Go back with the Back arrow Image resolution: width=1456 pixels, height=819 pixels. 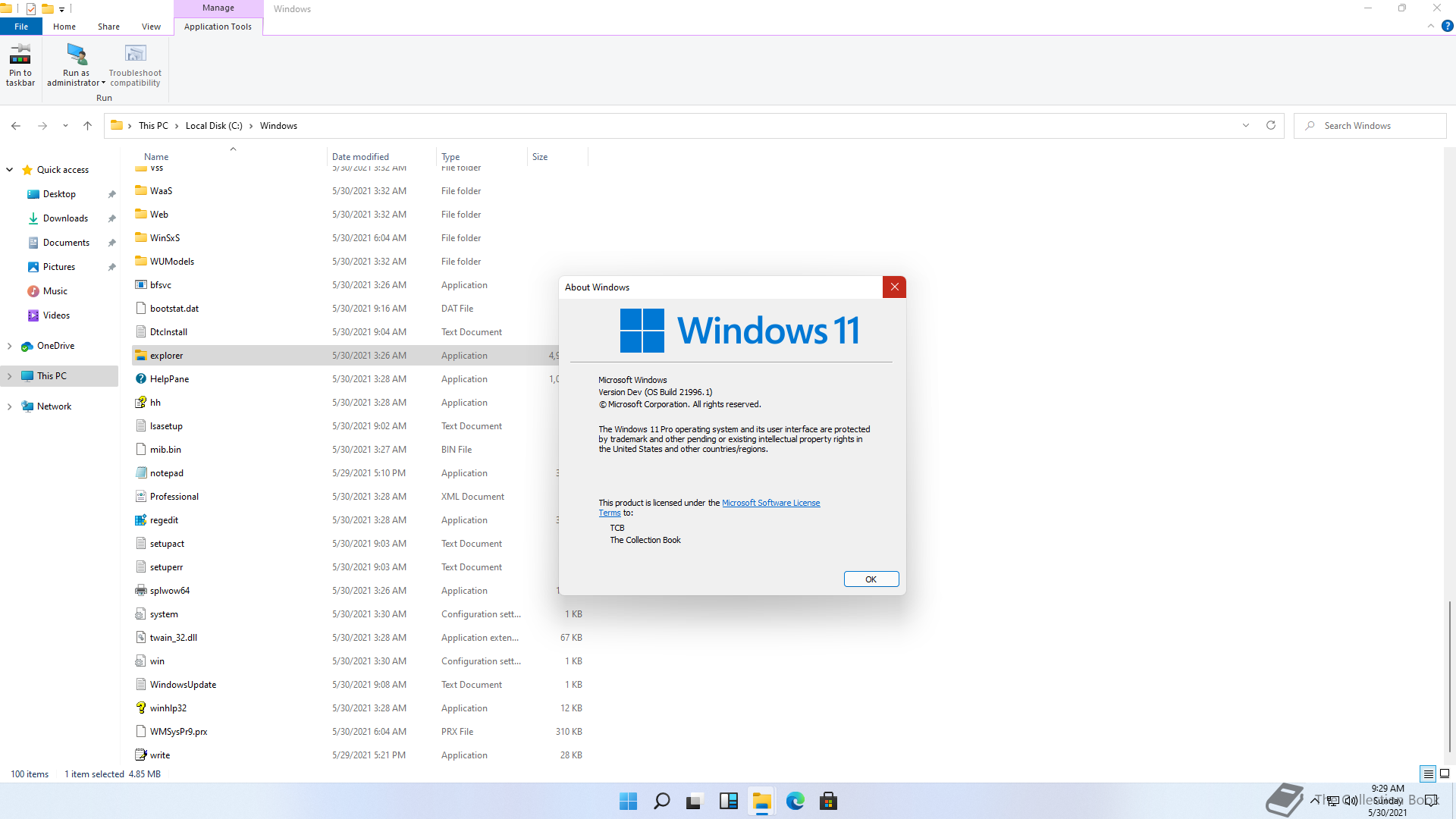(x=16, y=126)
